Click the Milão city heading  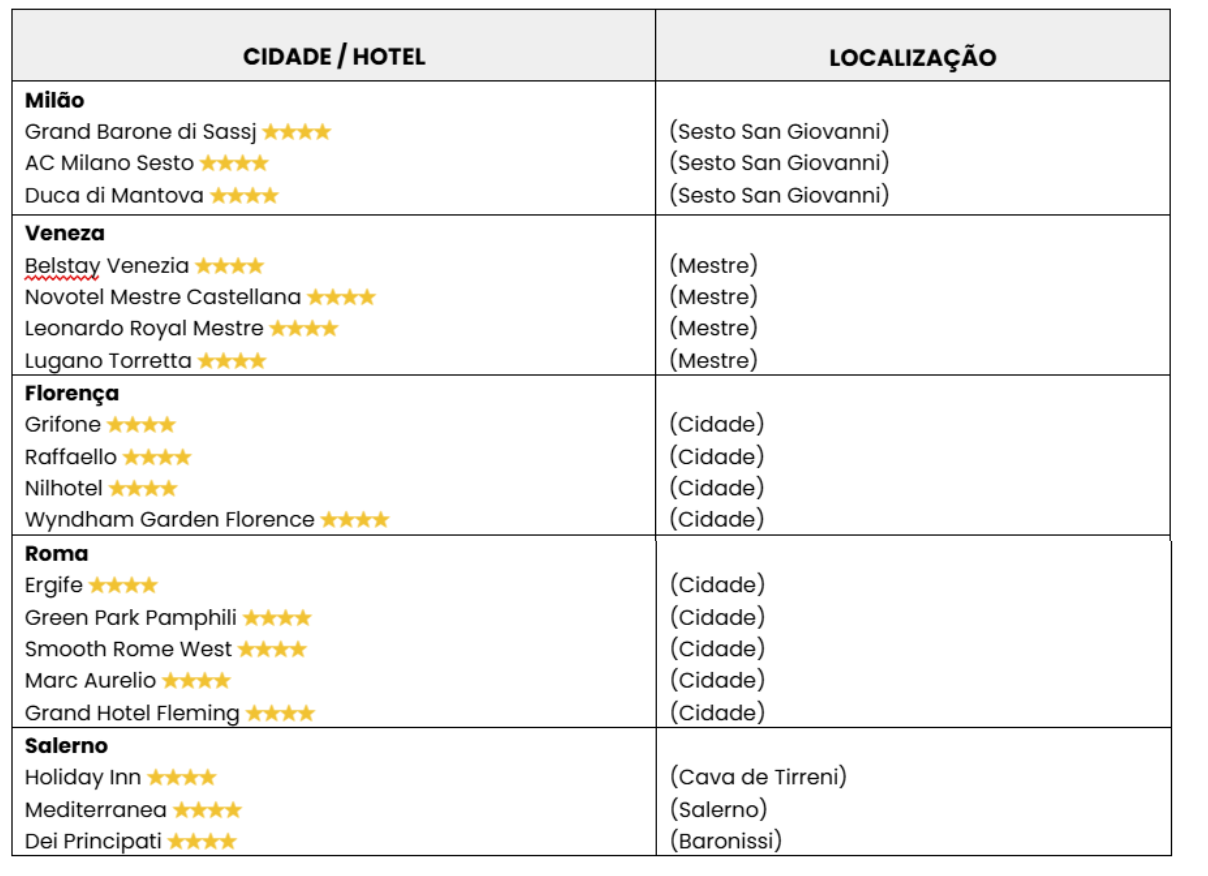pos(55,100)
